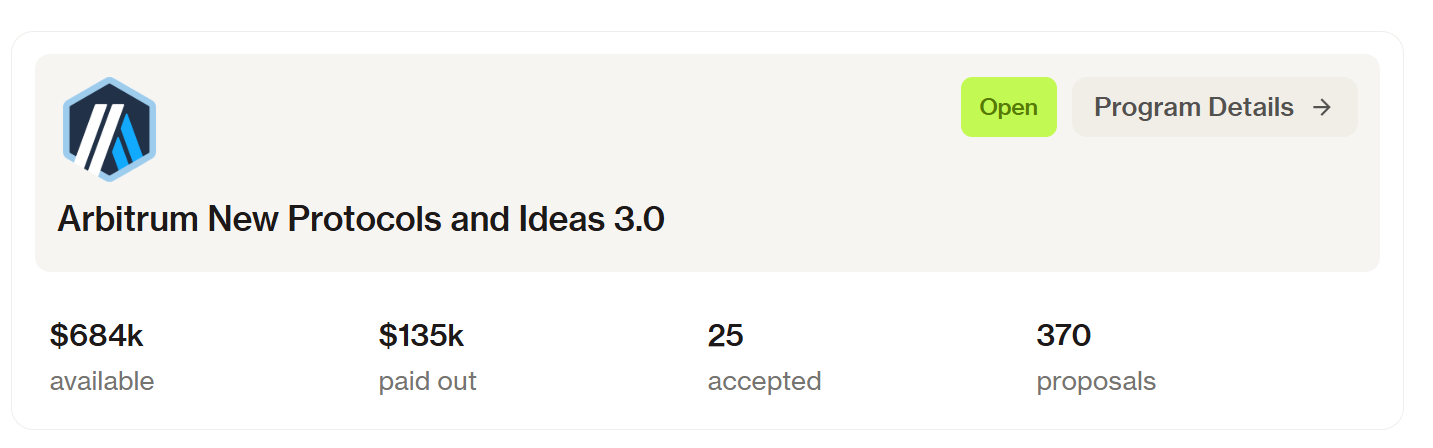Screen dimensions: 1433x448
Task: Click the $684k available amount
Action: (x=96, y=336)
